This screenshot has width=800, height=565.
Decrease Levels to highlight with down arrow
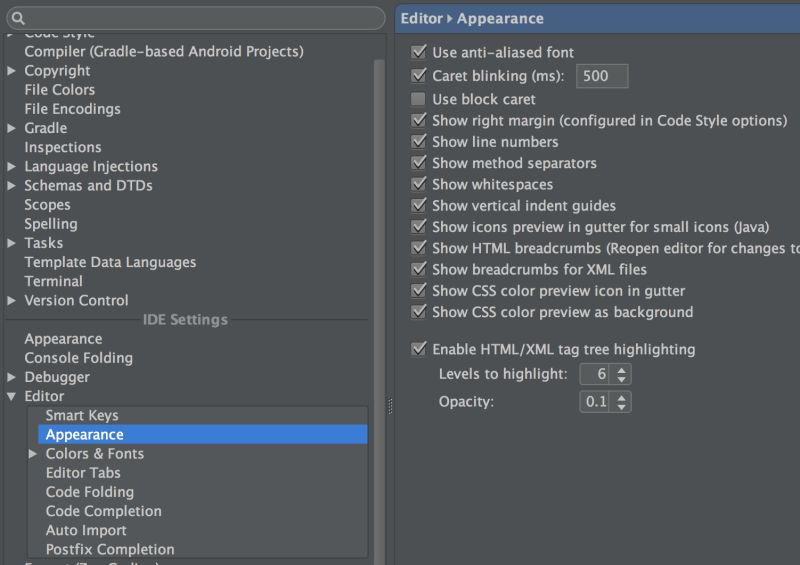(x=621, y=379)
